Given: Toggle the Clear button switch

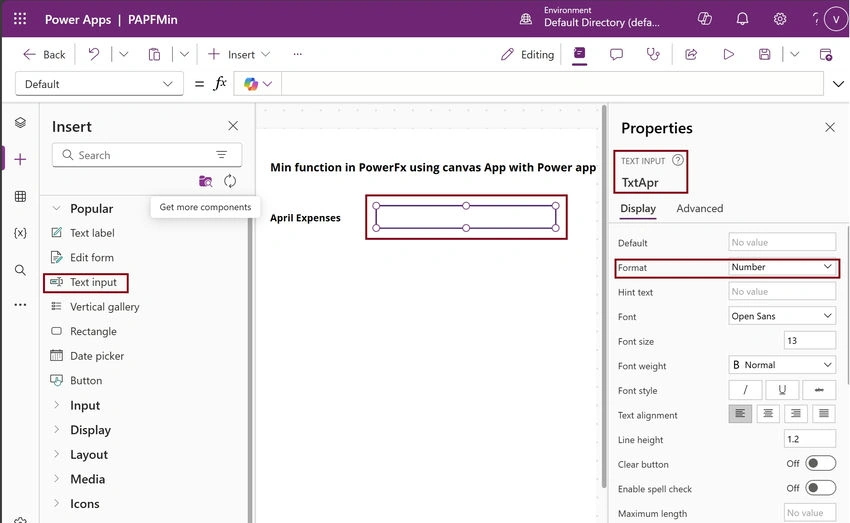Looking at the screenshot, I should pos(820,463).
